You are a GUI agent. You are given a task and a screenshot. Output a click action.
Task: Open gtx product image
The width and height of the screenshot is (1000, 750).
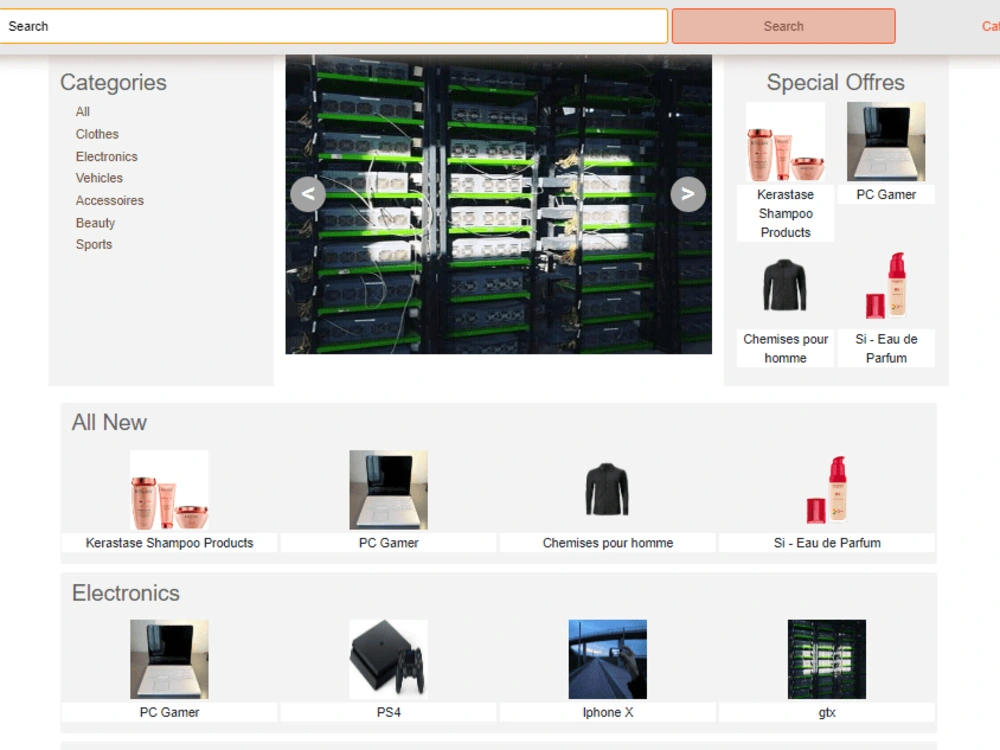coord(827,659)
